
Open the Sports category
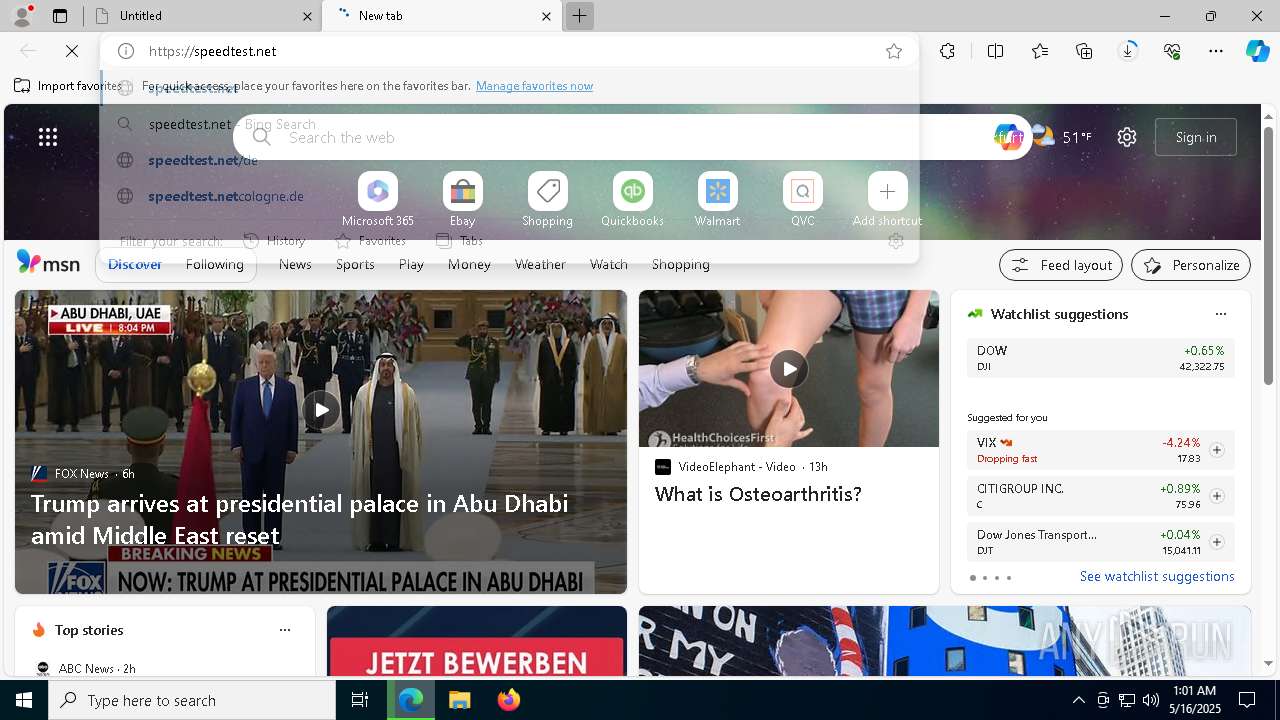[355, 264]
